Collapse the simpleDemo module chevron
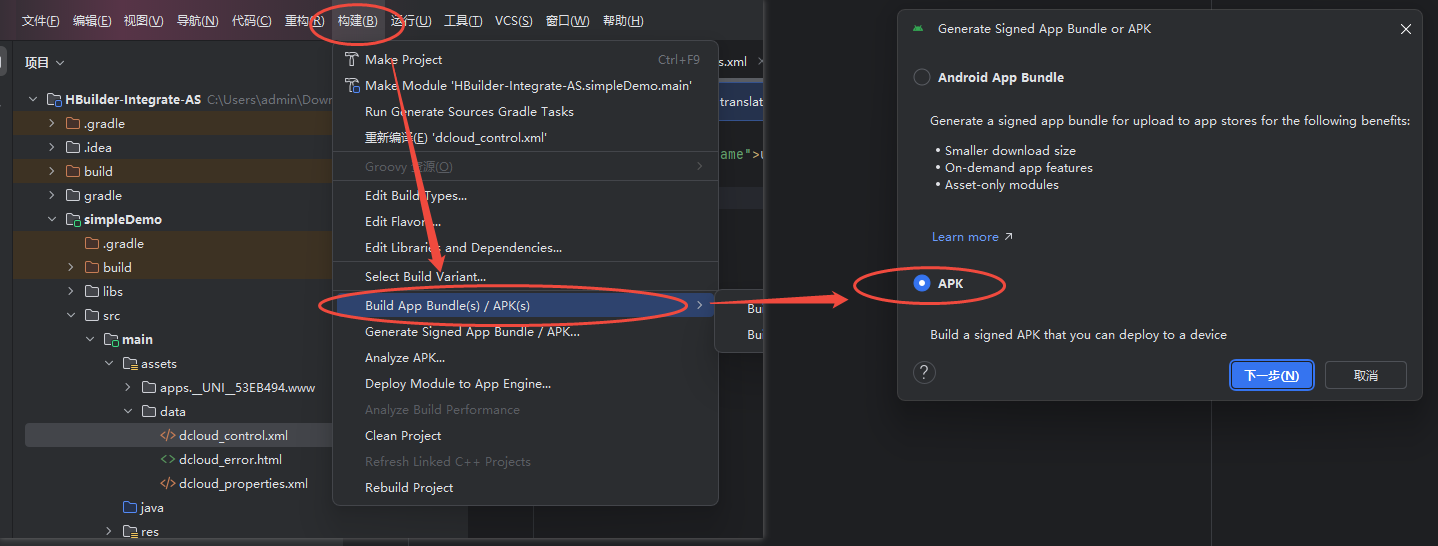This screenshot has width=1438, height=546. (52, 219)
